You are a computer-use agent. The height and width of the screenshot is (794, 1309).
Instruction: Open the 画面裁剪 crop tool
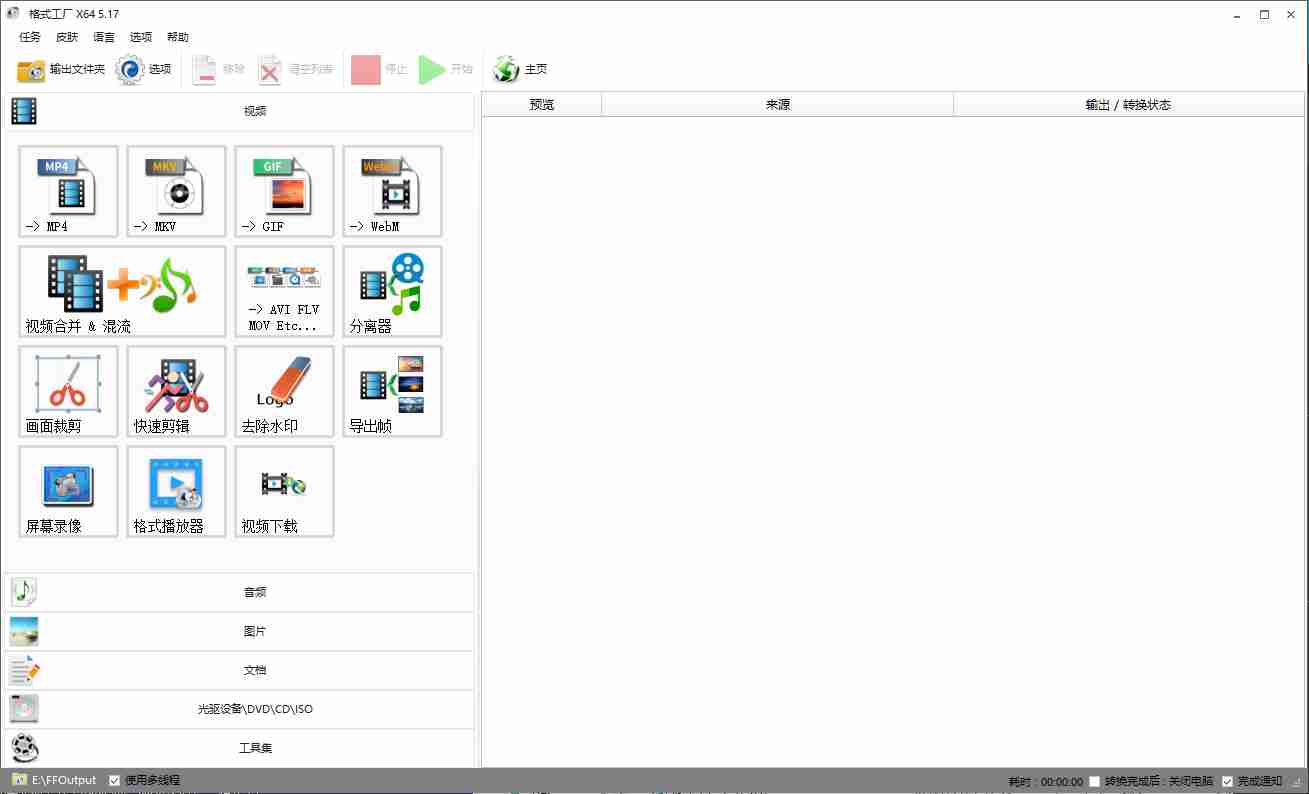click(67, 391)
